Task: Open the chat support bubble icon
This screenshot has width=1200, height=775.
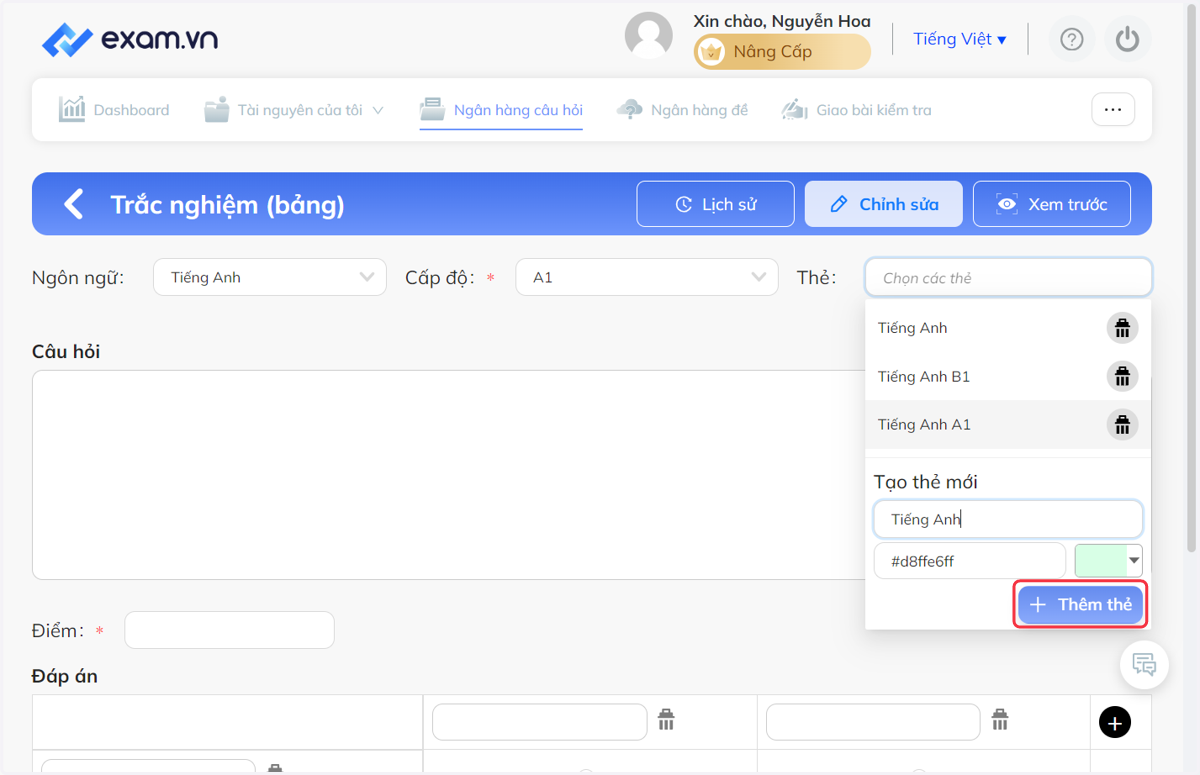Action: 1144,664
